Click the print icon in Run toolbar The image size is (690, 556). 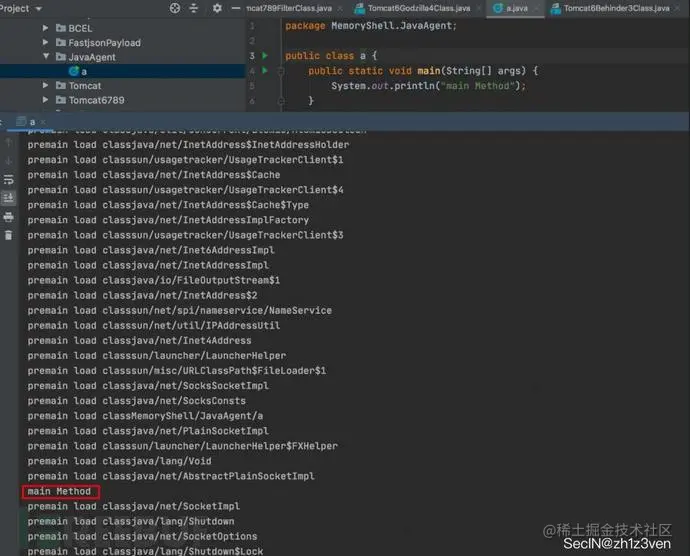point(9,217)
